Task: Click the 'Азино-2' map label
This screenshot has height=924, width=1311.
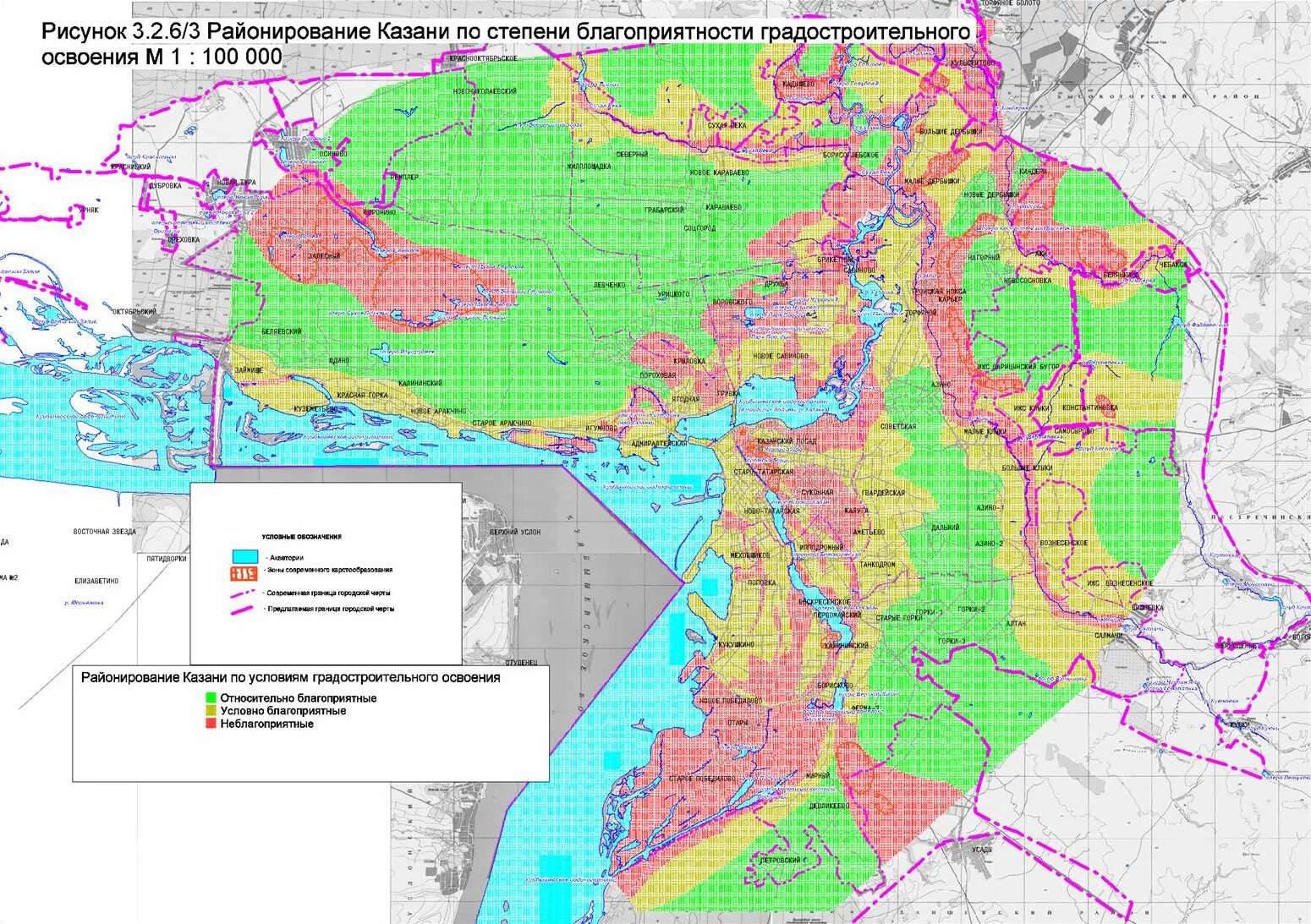Action: click(988, 544)
